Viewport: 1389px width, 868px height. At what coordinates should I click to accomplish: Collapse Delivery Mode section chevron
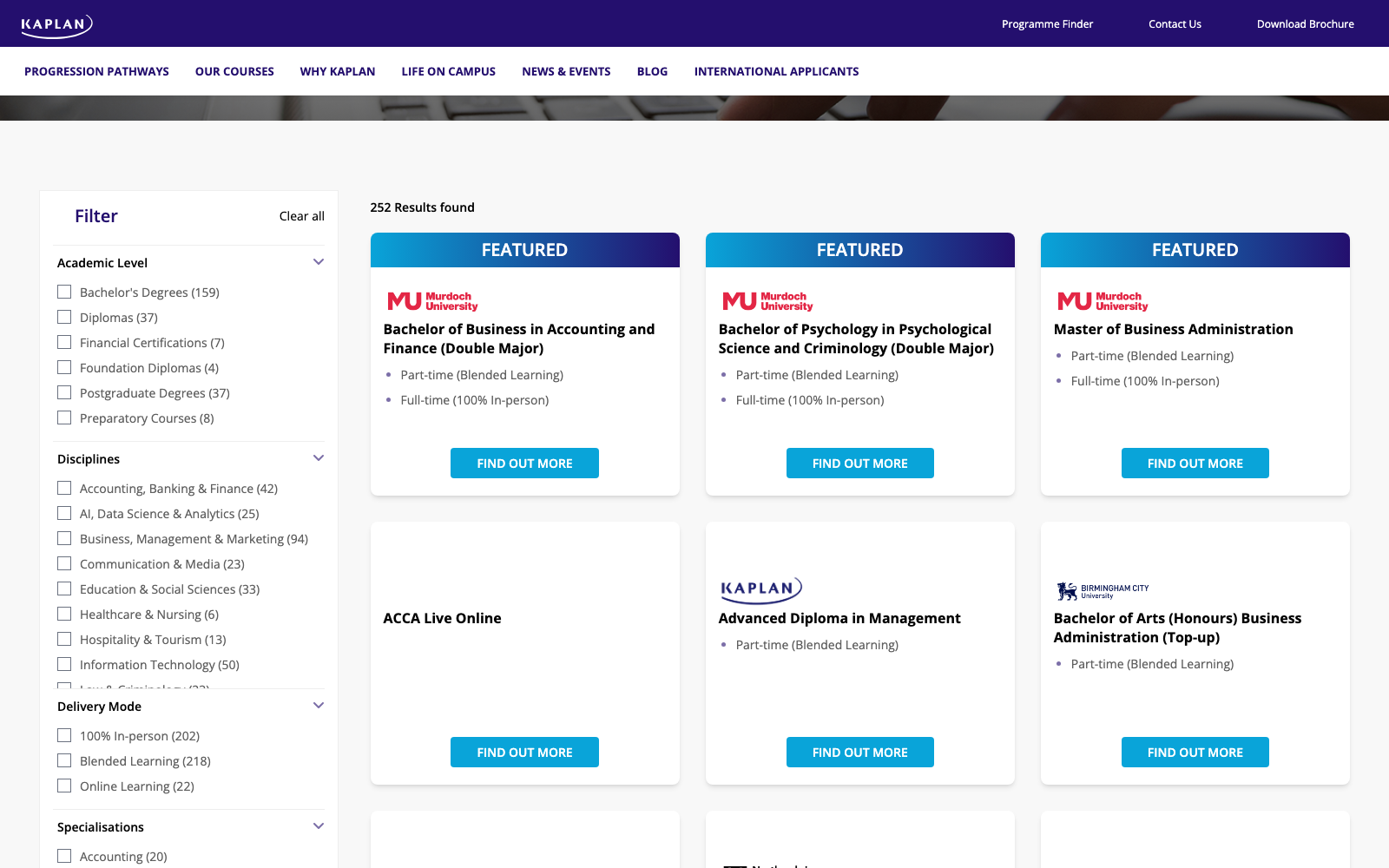point(319,706)
